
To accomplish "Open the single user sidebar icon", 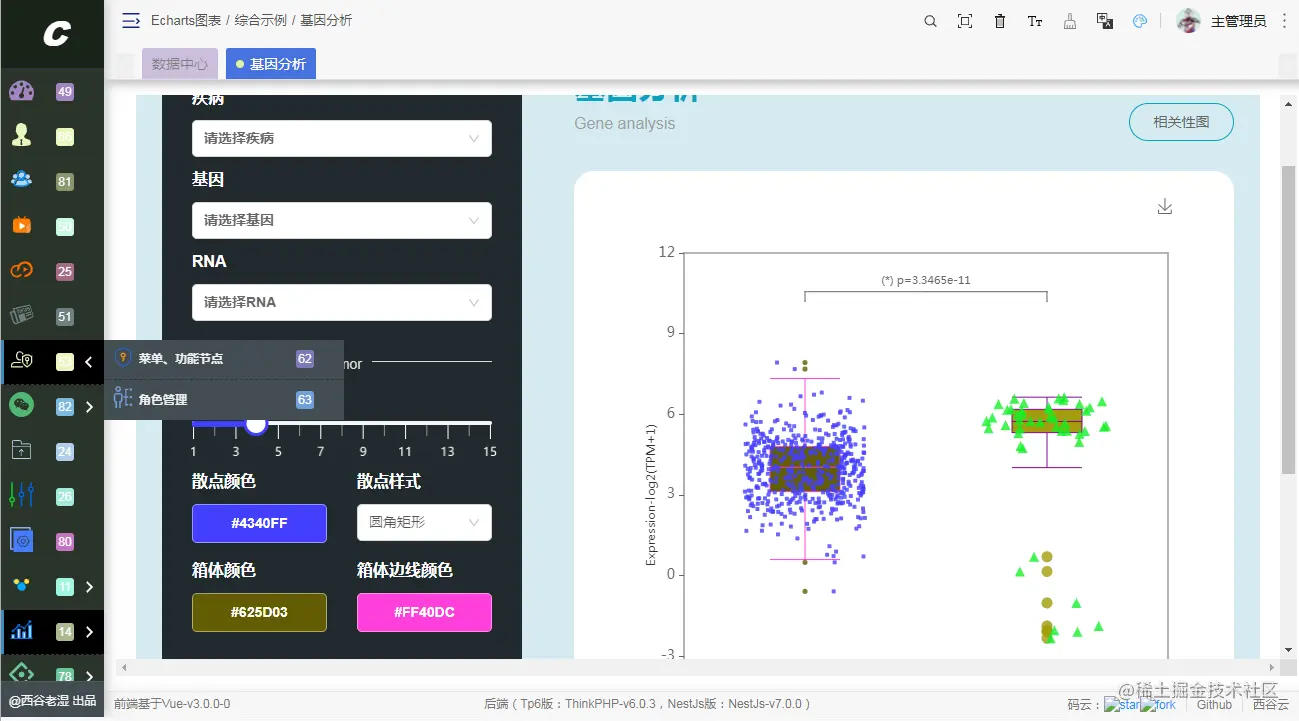I will pyautogui.click(x=21, y=136).
